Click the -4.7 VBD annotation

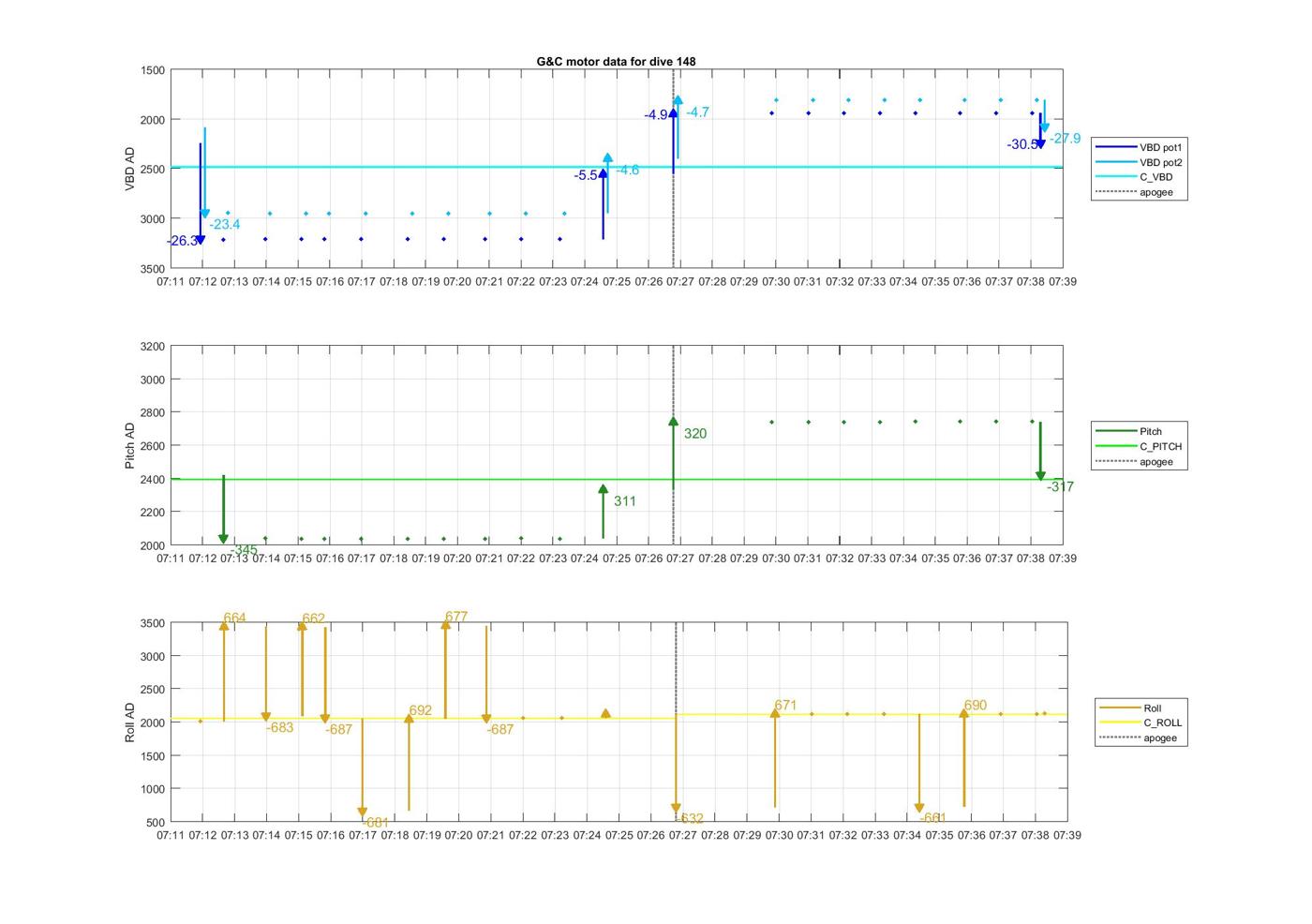pyautogui.click(x=697, y=112)
